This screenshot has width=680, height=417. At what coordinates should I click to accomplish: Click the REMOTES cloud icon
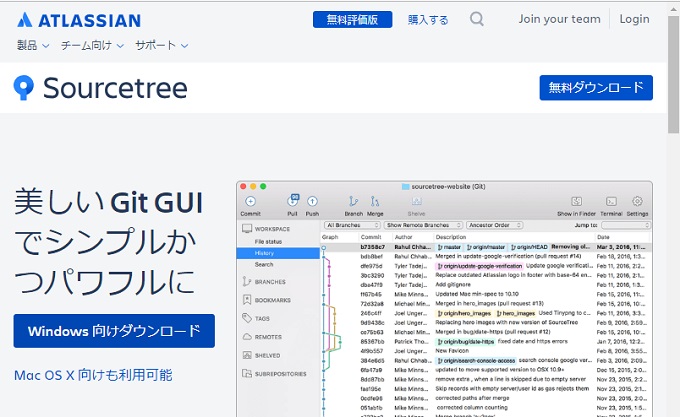pyautogui.click(x=247, y=336)
